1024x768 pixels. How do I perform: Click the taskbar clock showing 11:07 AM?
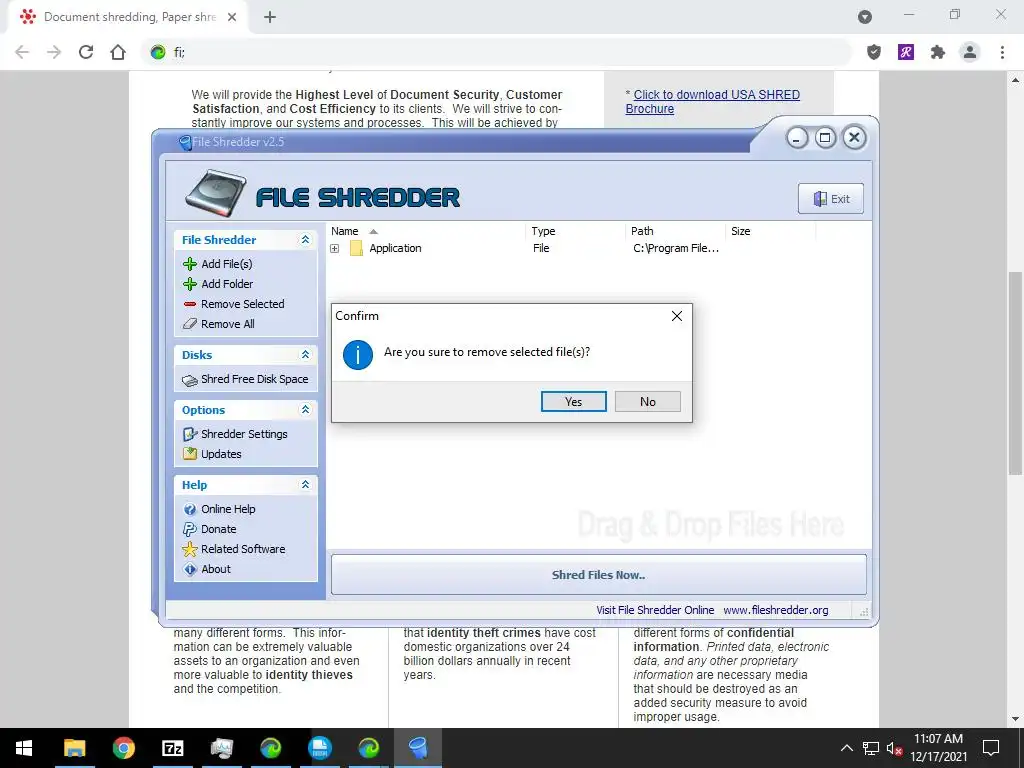[x=938, y=748]
